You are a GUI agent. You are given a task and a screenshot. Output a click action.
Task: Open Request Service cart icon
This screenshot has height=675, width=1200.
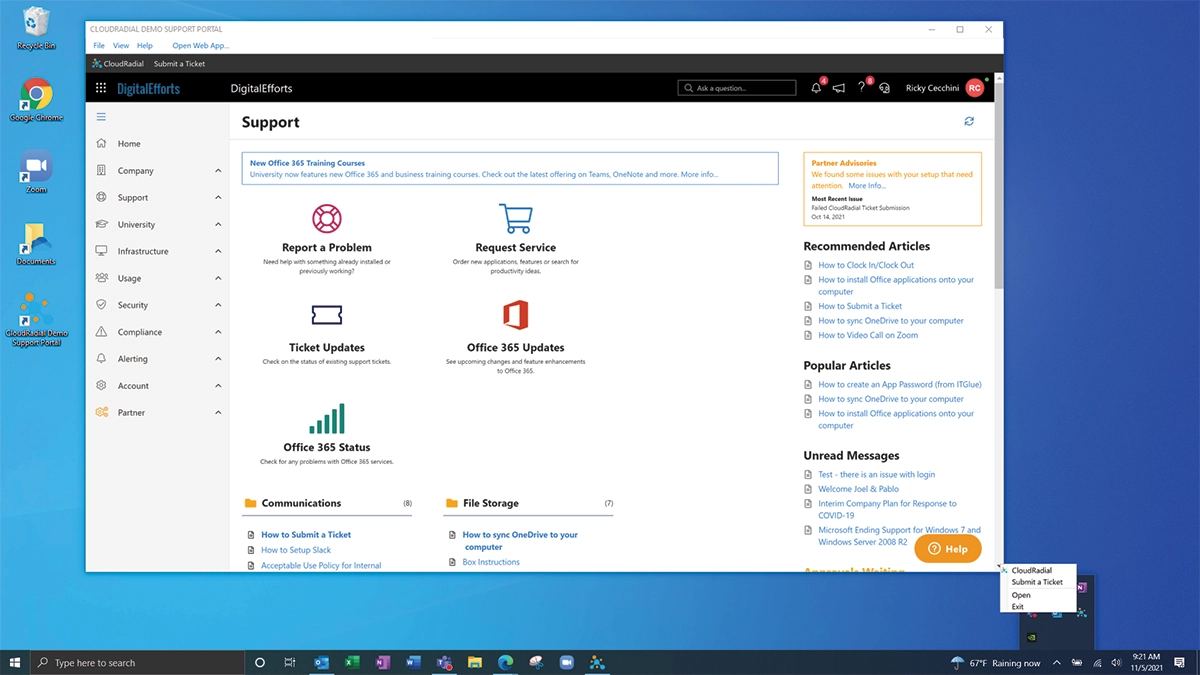coord(516,218)
